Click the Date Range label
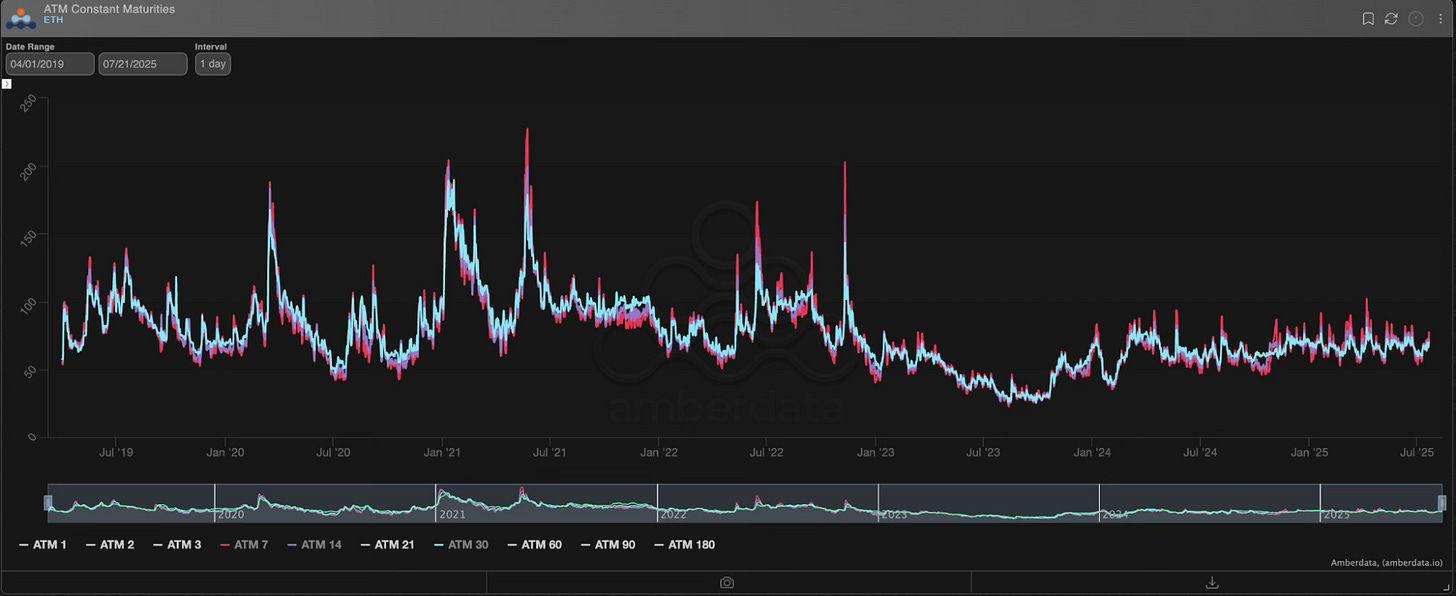 coord(30,46)
